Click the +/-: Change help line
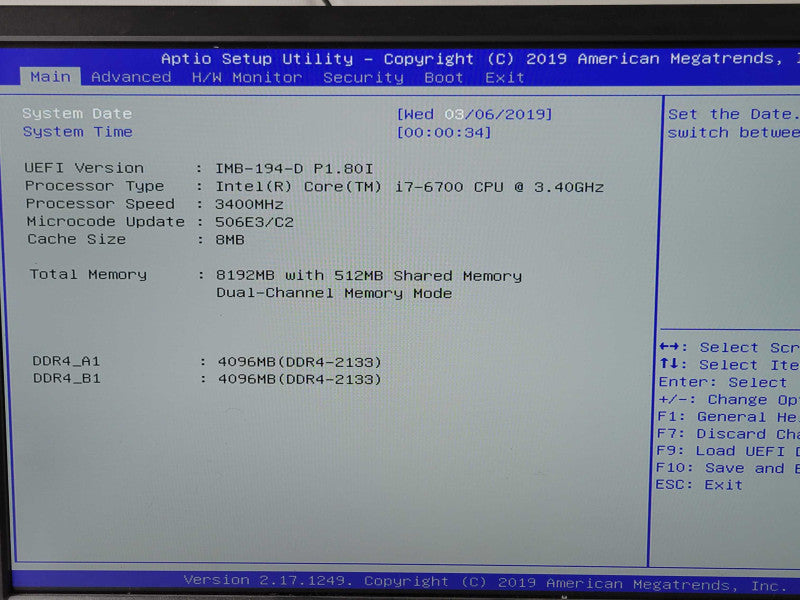The width and height of the screenshot is (800, 600). coord(729,399)
